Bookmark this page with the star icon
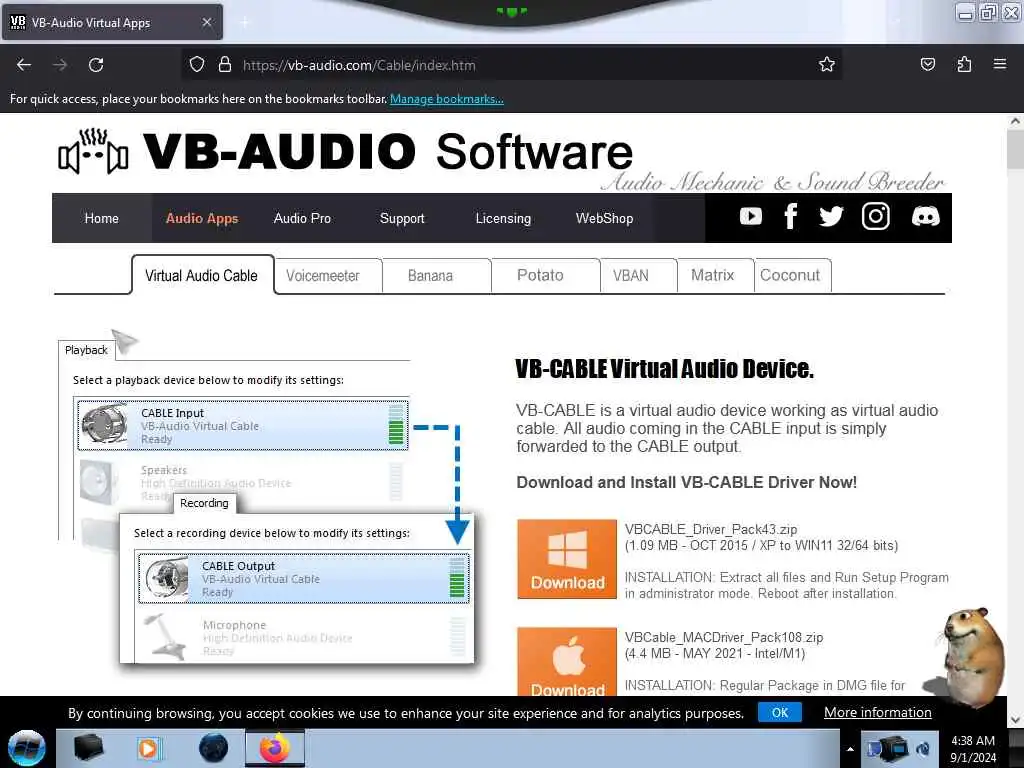Screen dimensions: 1024x768 [x=827, y=65]
